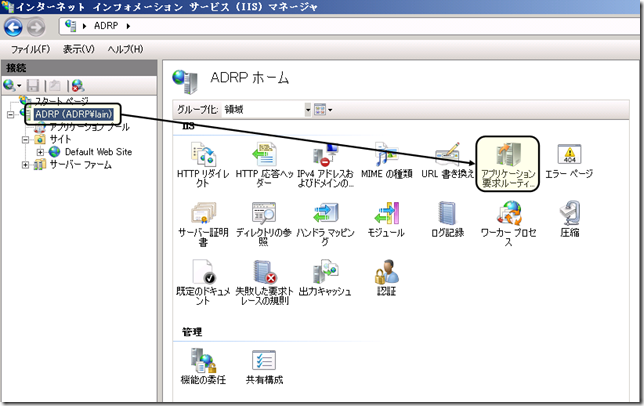Image resolution: width=644 pixels, height=406 pixels.
Task: Open the エラー ページ feature
Action: point(569,161)
